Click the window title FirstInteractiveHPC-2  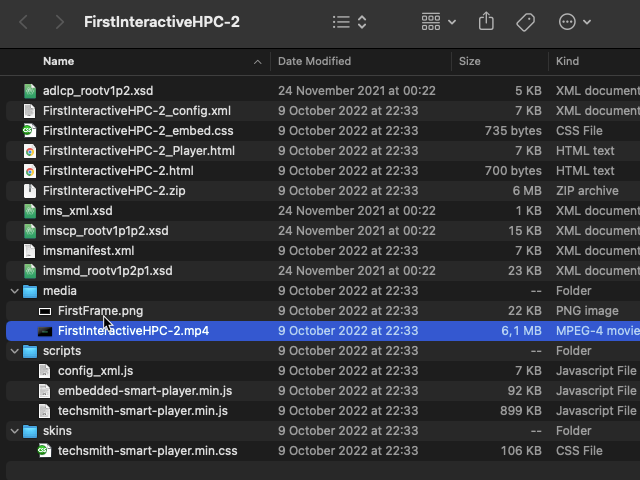click(162, 22)
